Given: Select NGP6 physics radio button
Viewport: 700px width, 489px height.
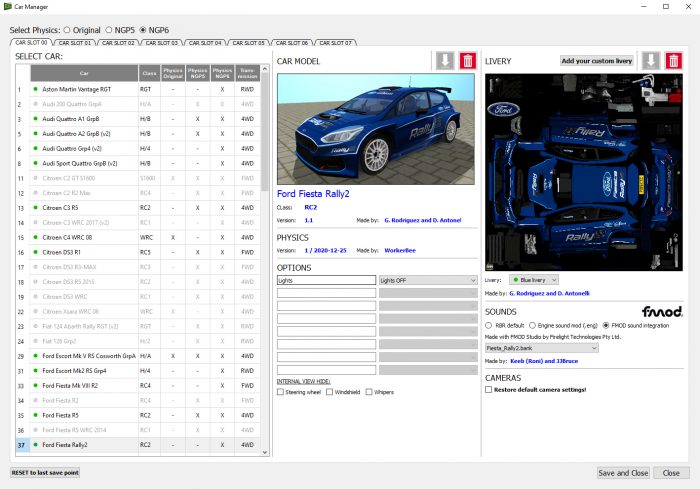Looking at the screenshot, I should [x=143, y=30].
